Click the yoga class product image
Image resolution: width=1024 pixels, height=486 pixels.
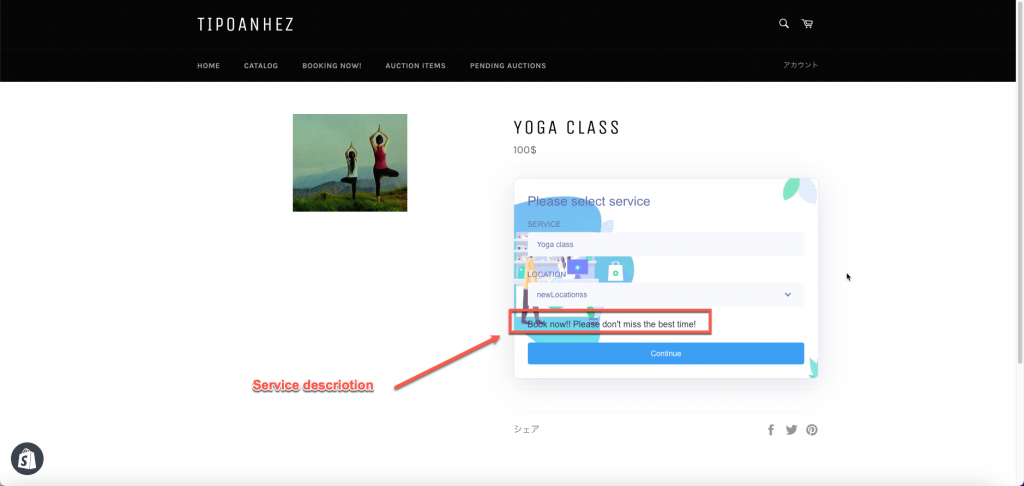(350, 163)
